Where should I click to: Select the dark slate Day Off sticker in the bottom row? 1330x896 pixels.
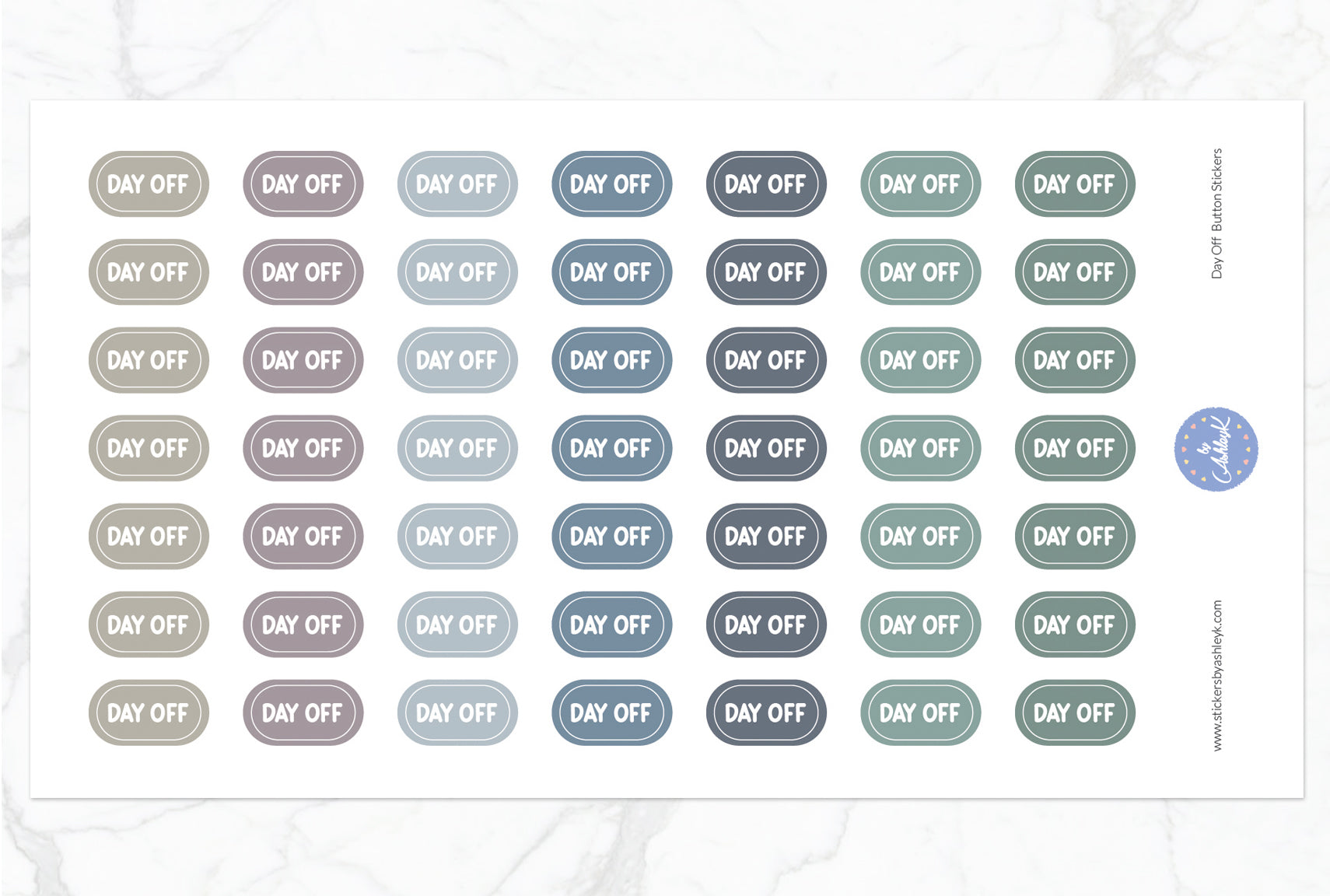click(x=766, y=712)
